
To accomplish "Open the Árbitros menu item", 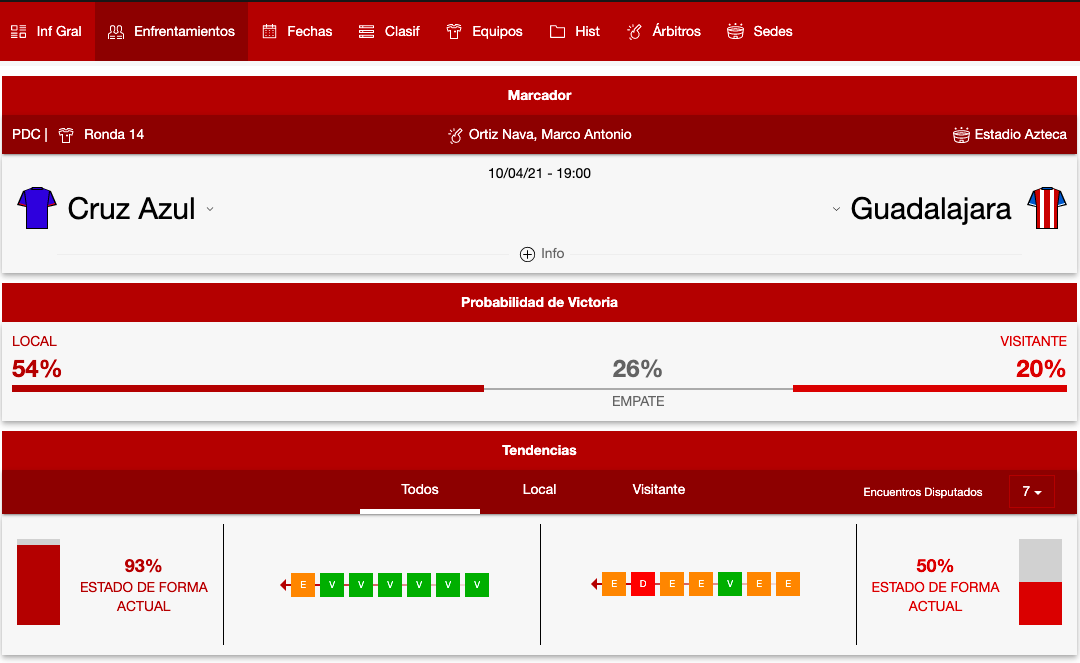I will pyautogui.click(x=663, y=32).
